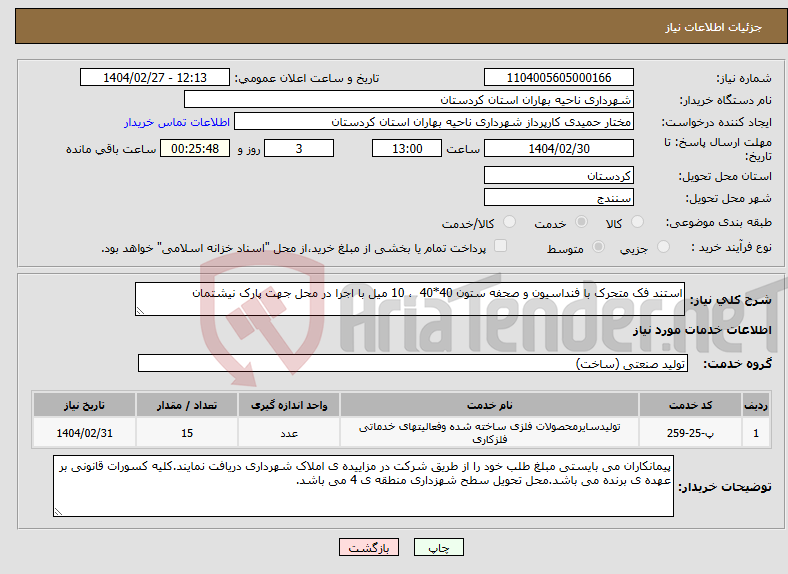Select the جزیی purchase type radio
The image size is (788, 574).
[663, 246]
